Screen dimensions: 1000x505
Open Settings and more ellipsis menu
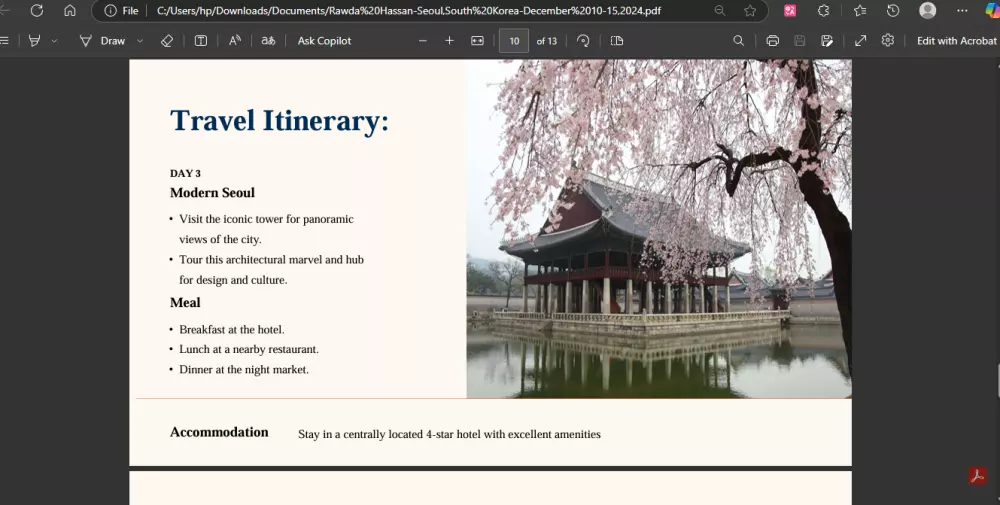[x=962, y=11]
